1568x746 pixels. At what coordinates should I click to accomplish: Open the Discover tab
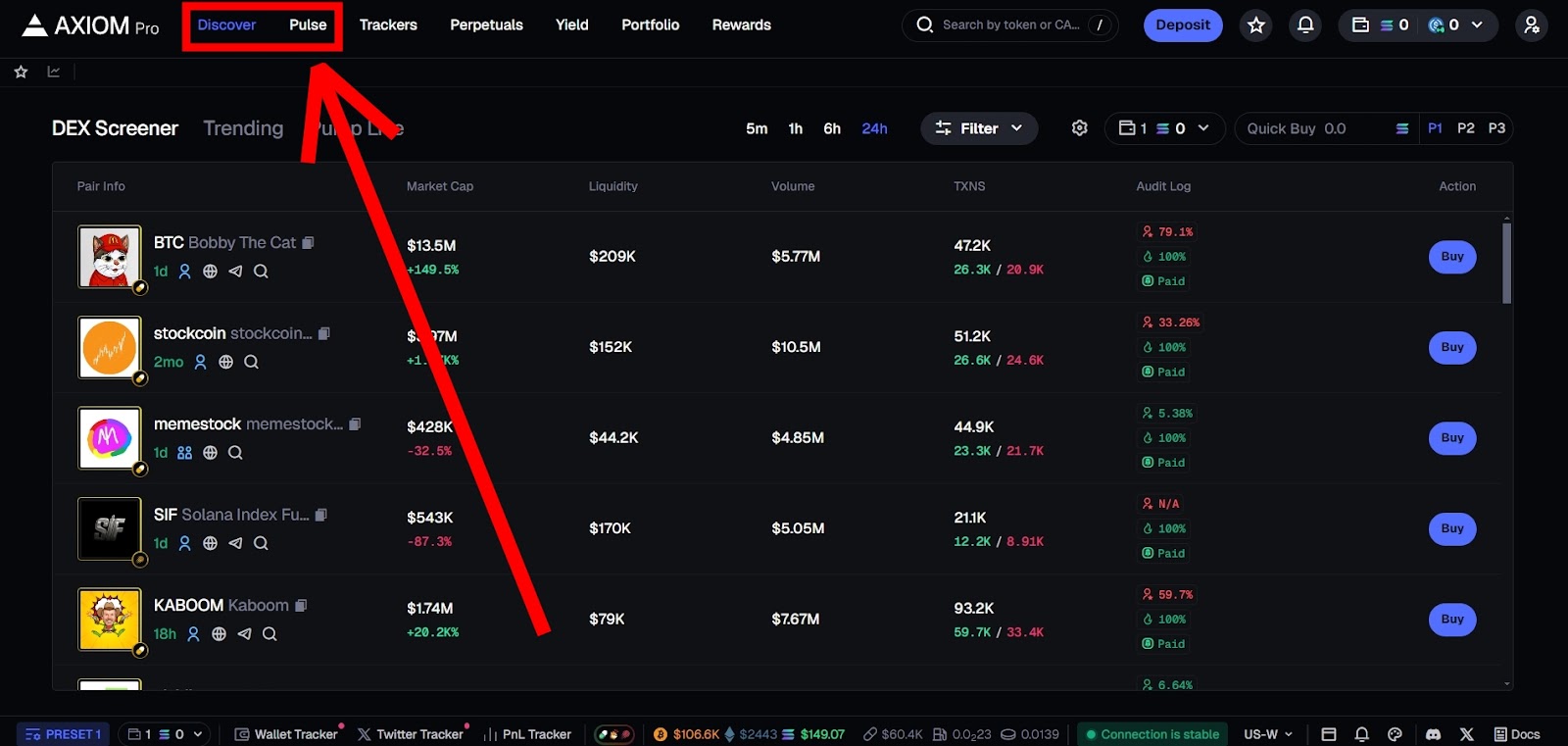click(x=226, y=25)
